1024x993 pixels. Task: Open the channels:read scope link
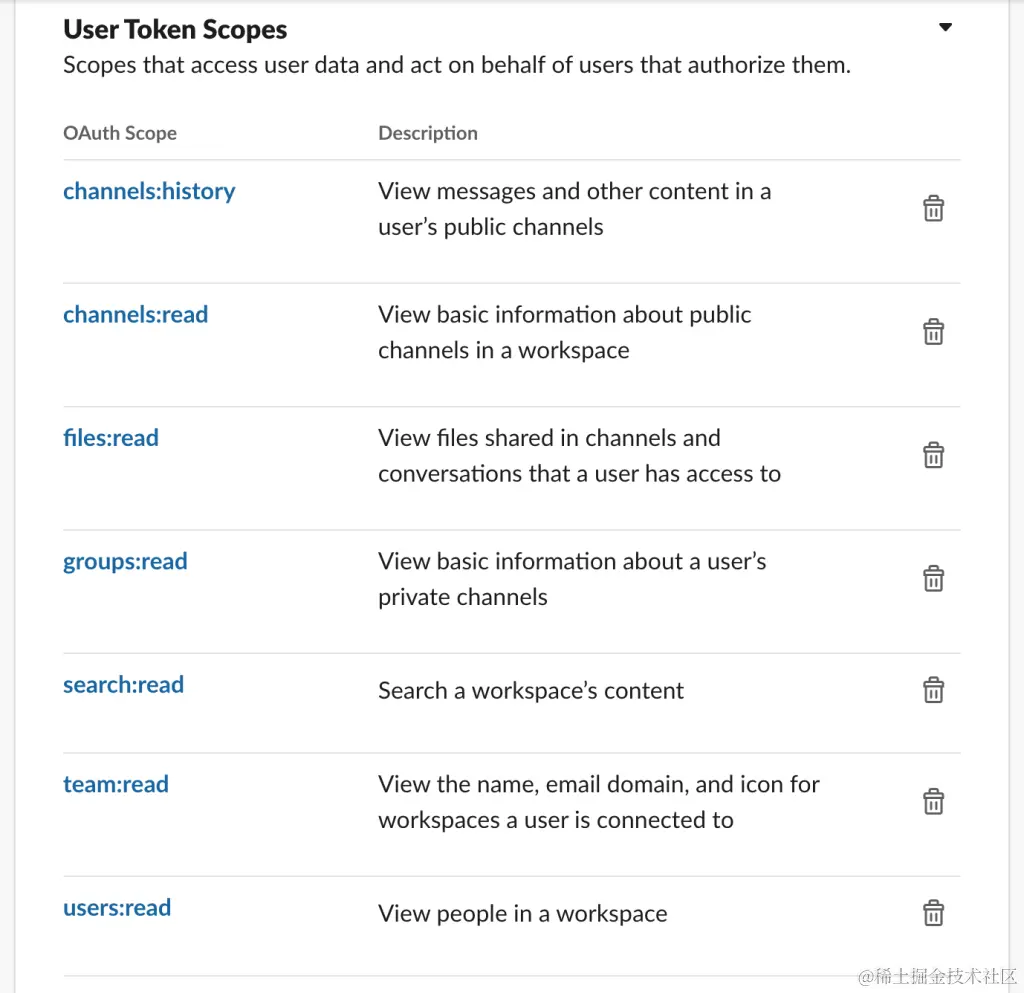pos(135,314)
